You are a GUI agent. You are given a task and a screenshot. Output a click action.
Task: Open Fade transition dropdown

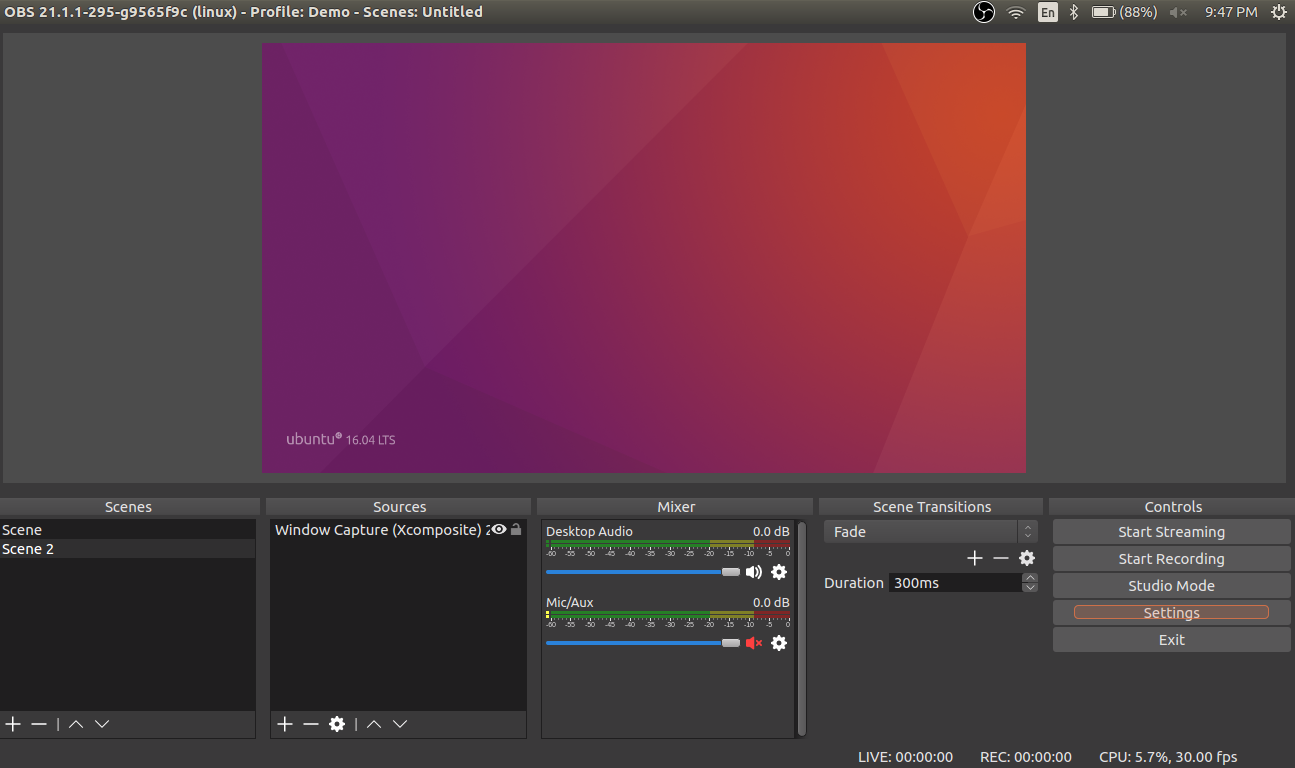[x=931, y=532]
